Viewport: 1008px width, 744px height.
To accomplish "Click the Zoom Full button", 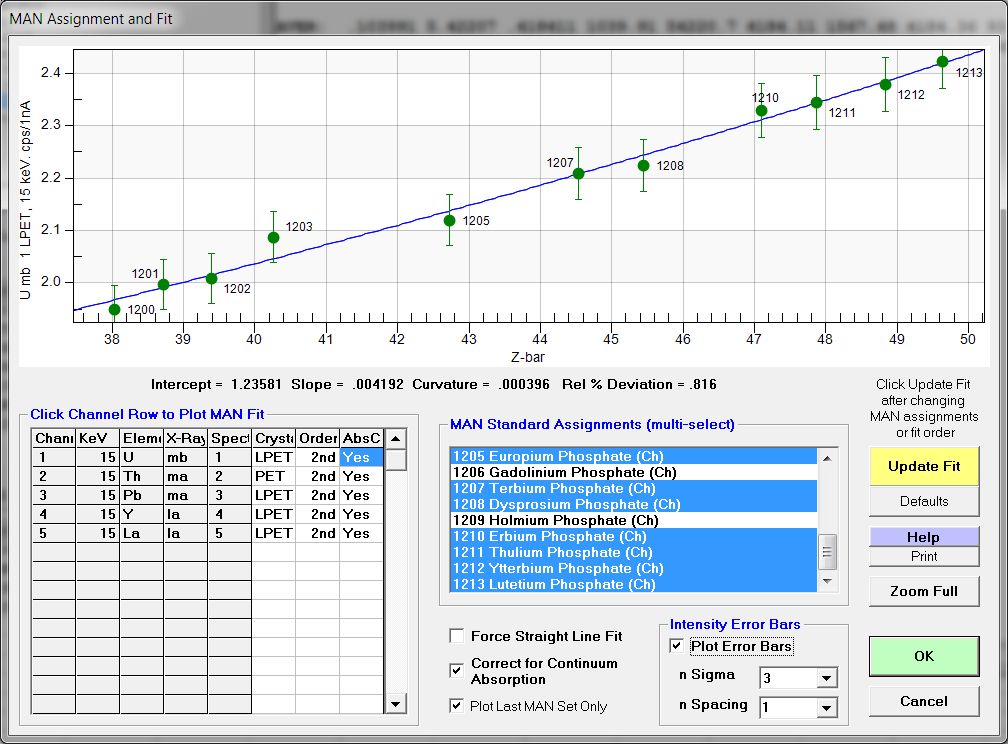I will pyautogui.click(x=923, y=591).
